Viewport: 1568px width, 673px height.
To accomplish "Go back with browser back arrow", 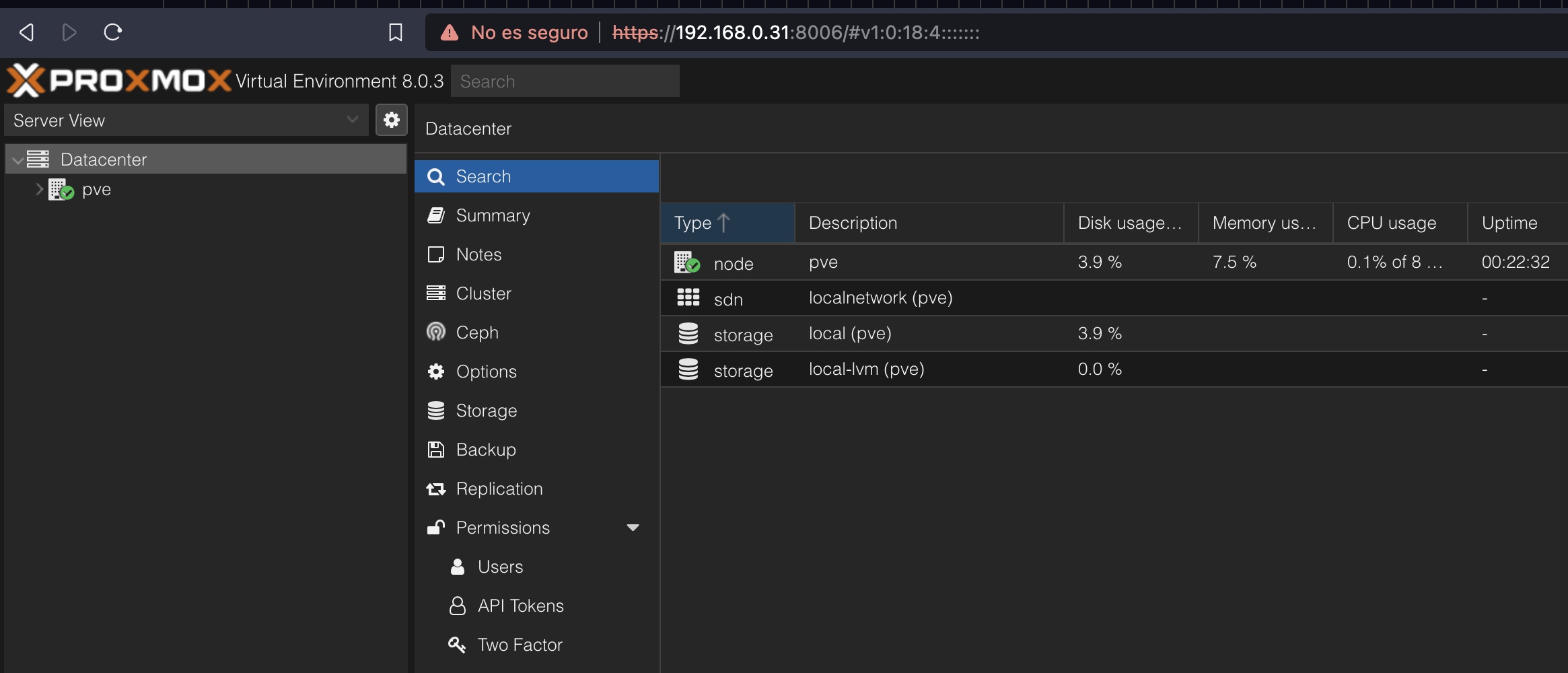I will click(x=26, y=32).
